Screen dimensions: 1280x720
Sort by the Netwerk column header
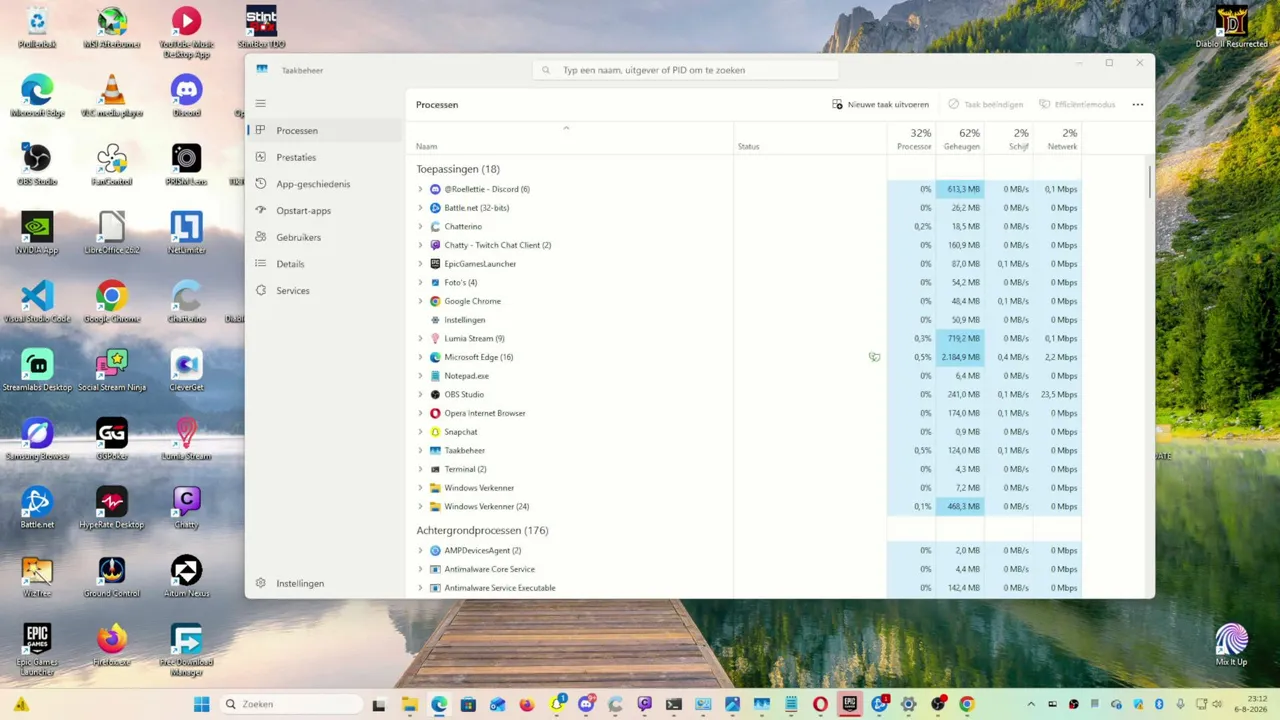(x=1057, y=139)
